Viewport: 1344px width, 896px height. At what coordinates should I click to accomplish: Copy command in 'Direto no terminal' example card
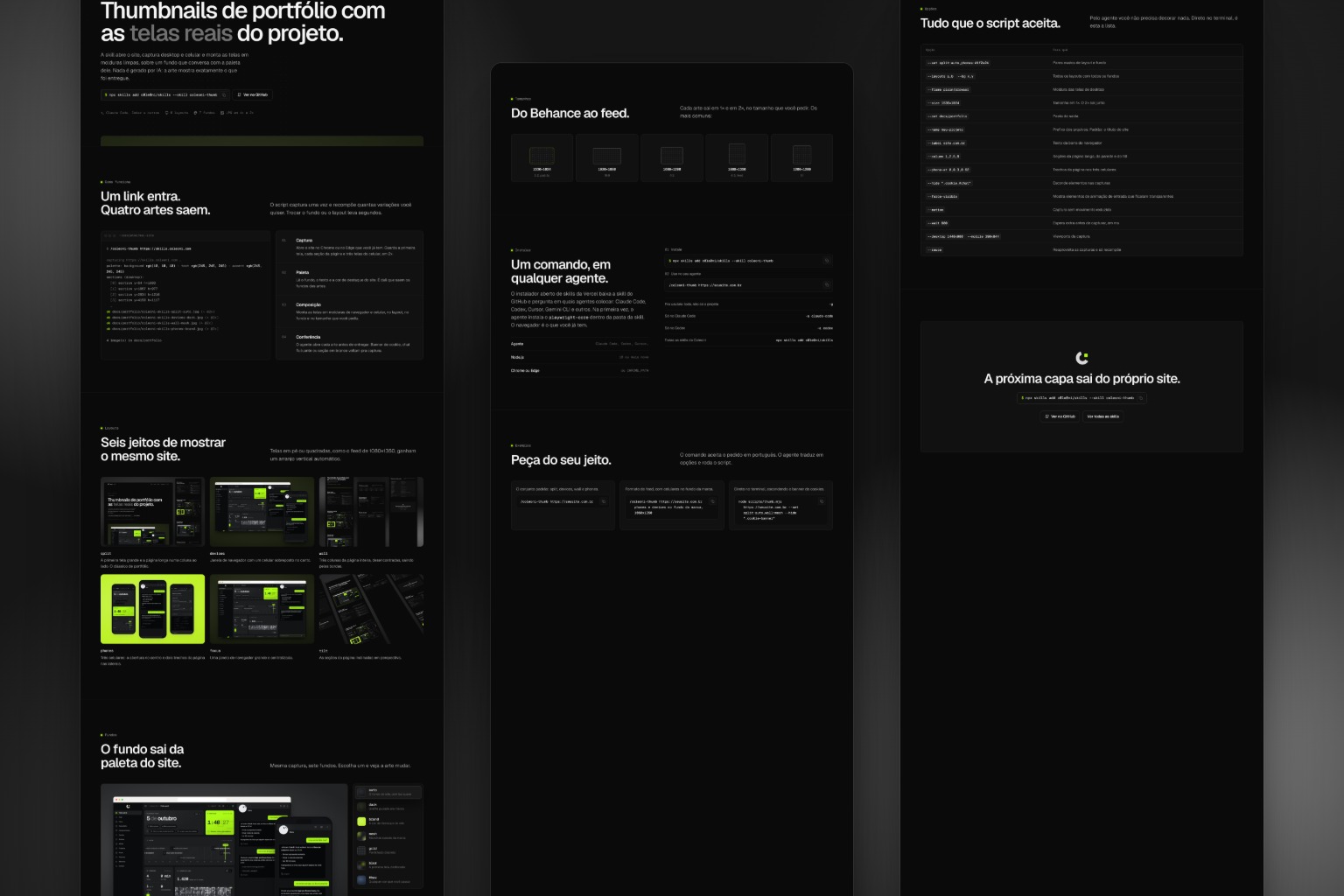coord(822,501)
